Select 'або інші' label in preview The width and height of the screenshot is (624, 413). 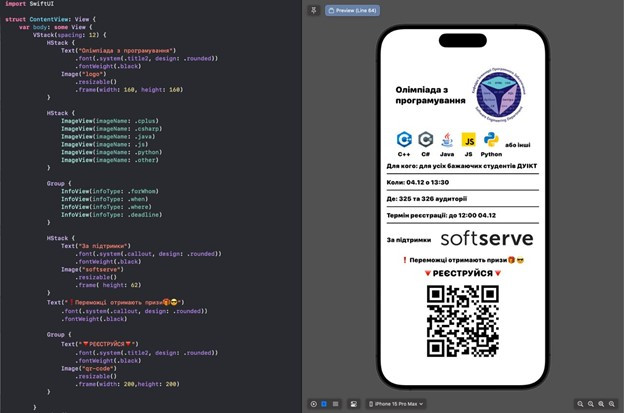(x=517, y=145)
